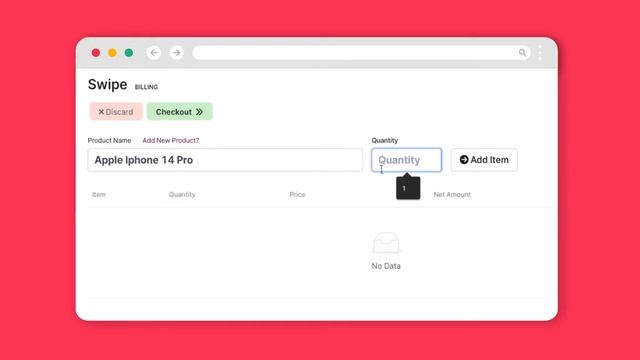Viewport: 640px width, 360px height.
Task: Open the browser three-dot menu
Action: pyautogui.click(x=540, y=53)
